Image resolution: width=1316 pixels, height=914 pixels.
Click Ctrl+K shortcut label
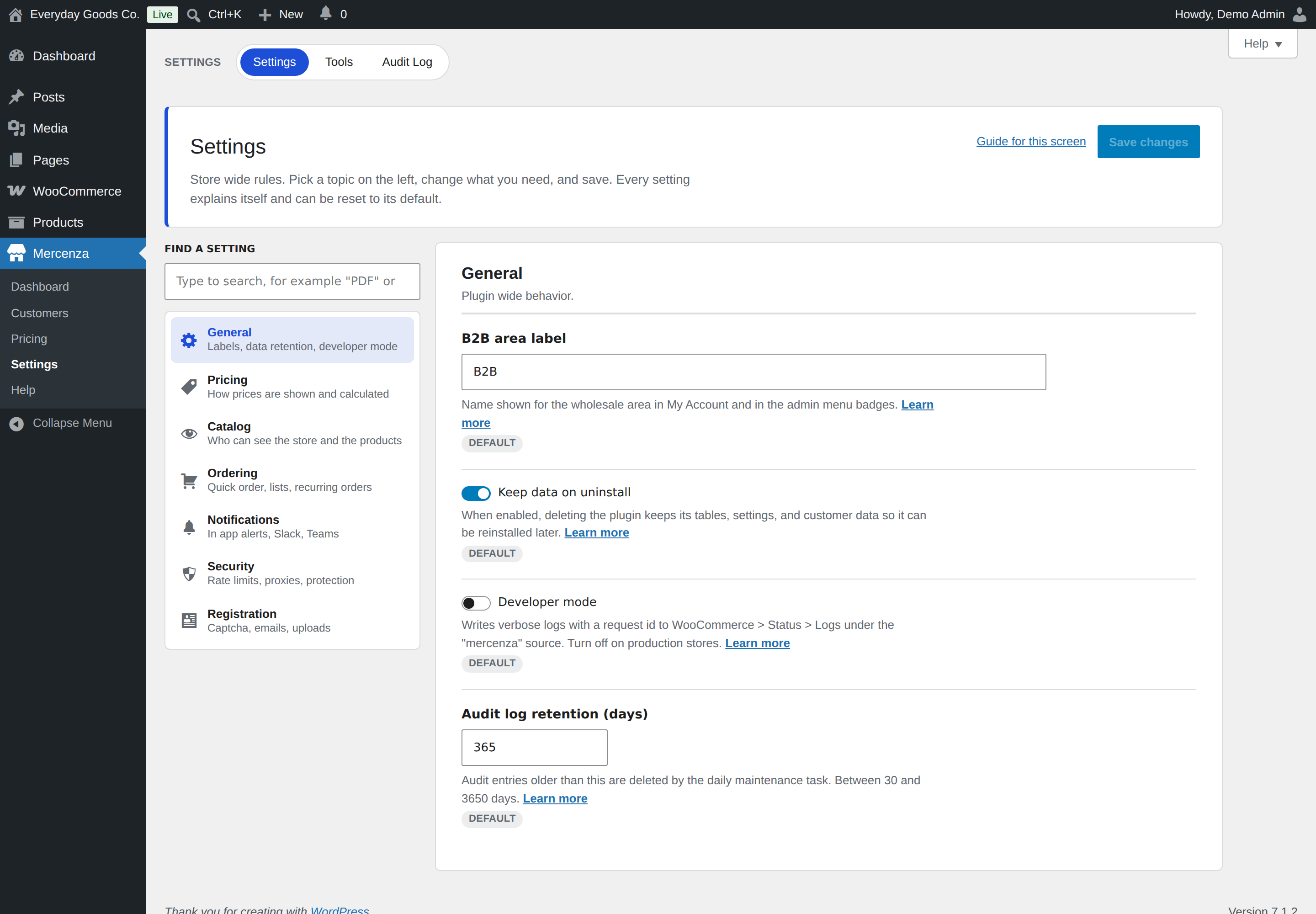pyautogui.click(x=224, y=14)
